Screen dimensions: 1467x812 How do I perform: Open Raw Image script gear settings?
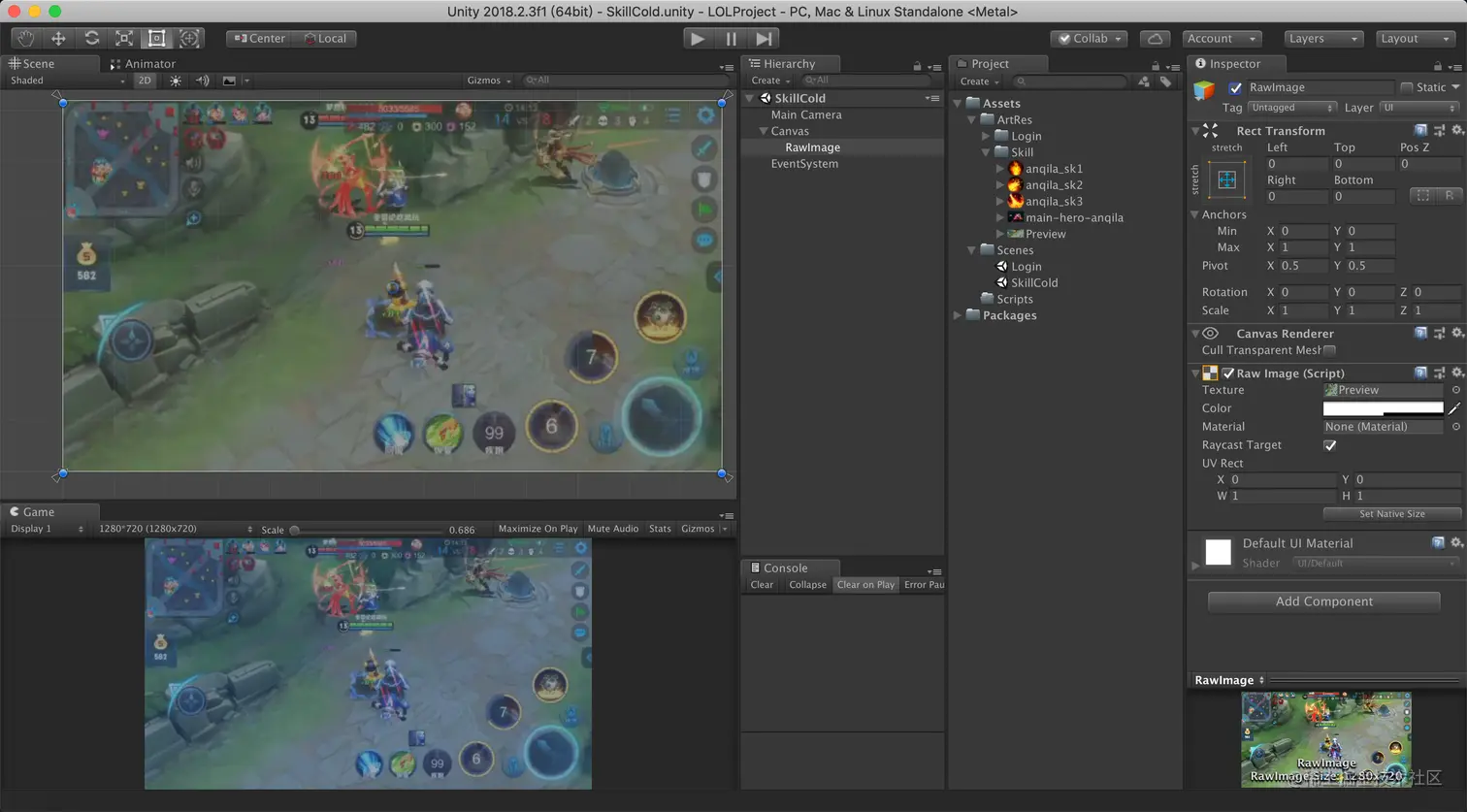(x=1457, y=373)
